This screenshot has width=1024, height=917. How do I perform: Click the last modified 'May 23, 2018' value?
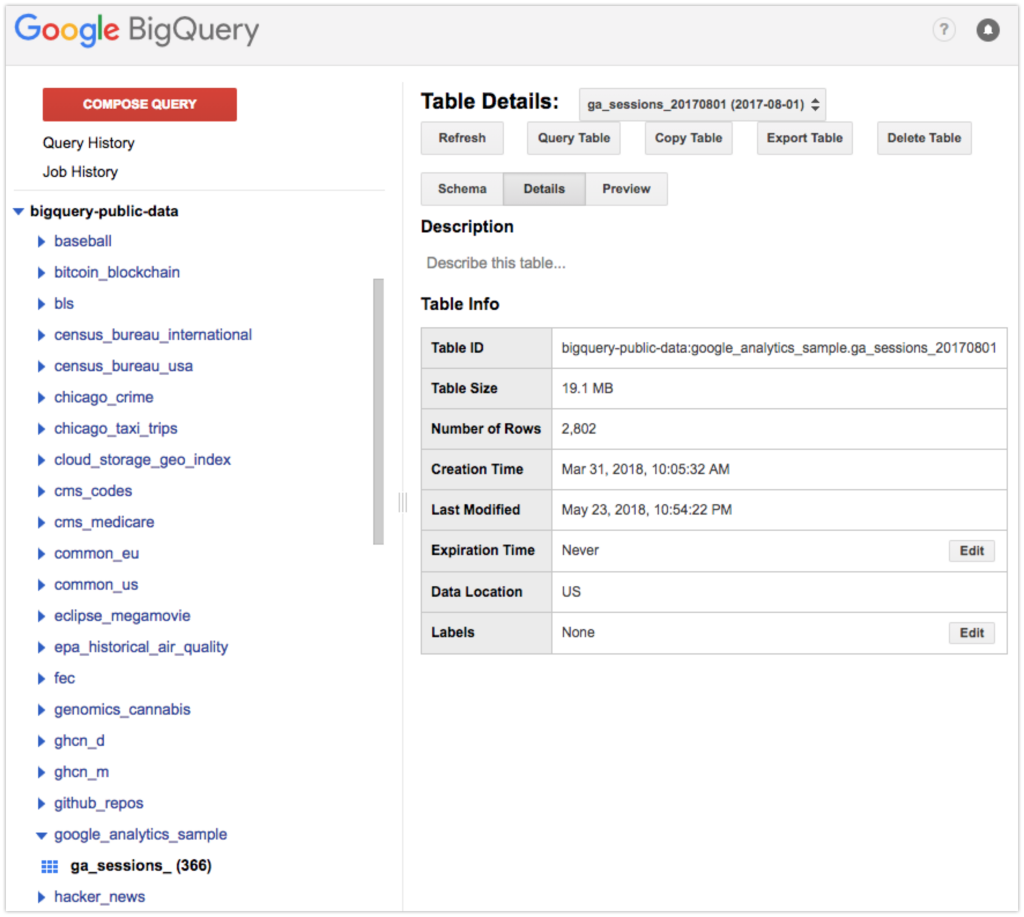(647, 510)
